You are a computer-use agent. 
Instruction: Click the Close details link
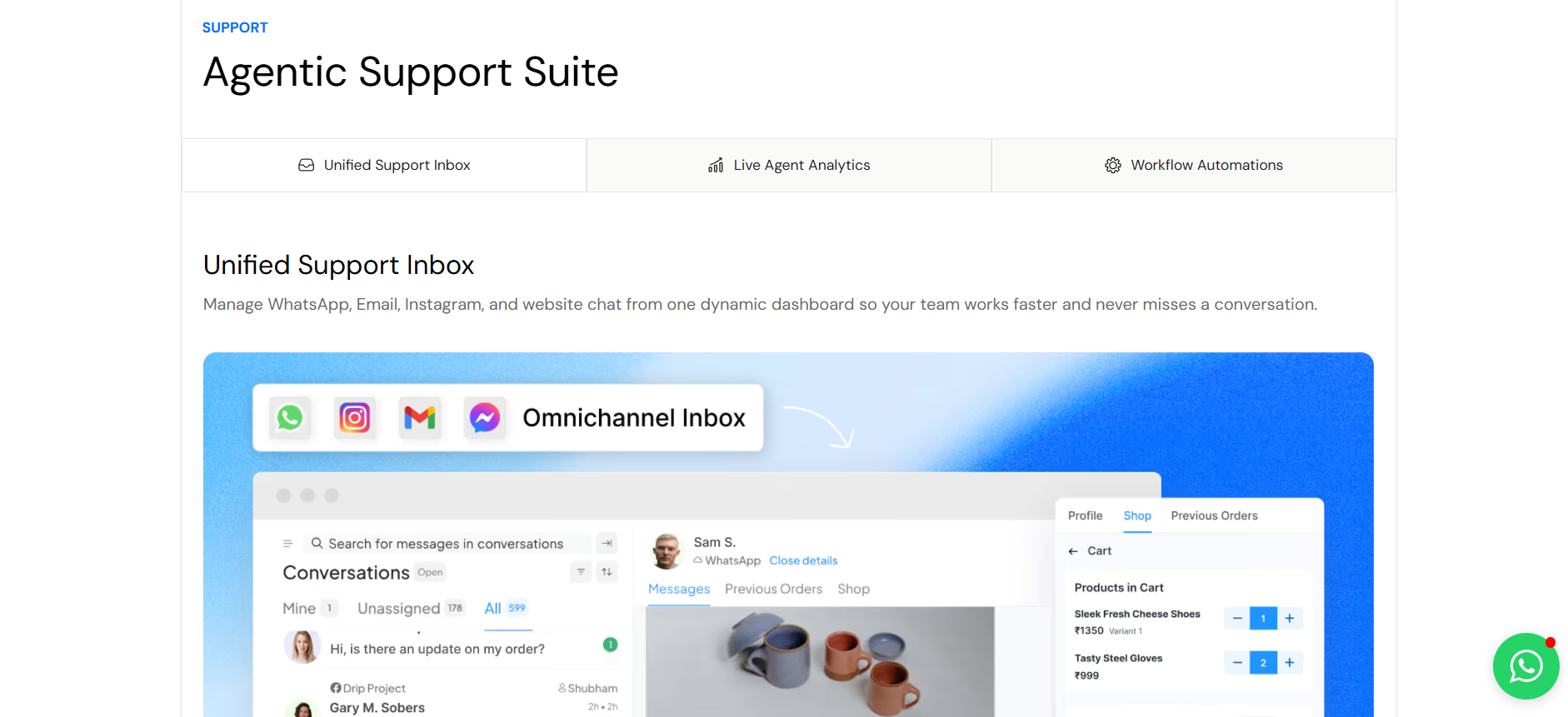point(803,560)
